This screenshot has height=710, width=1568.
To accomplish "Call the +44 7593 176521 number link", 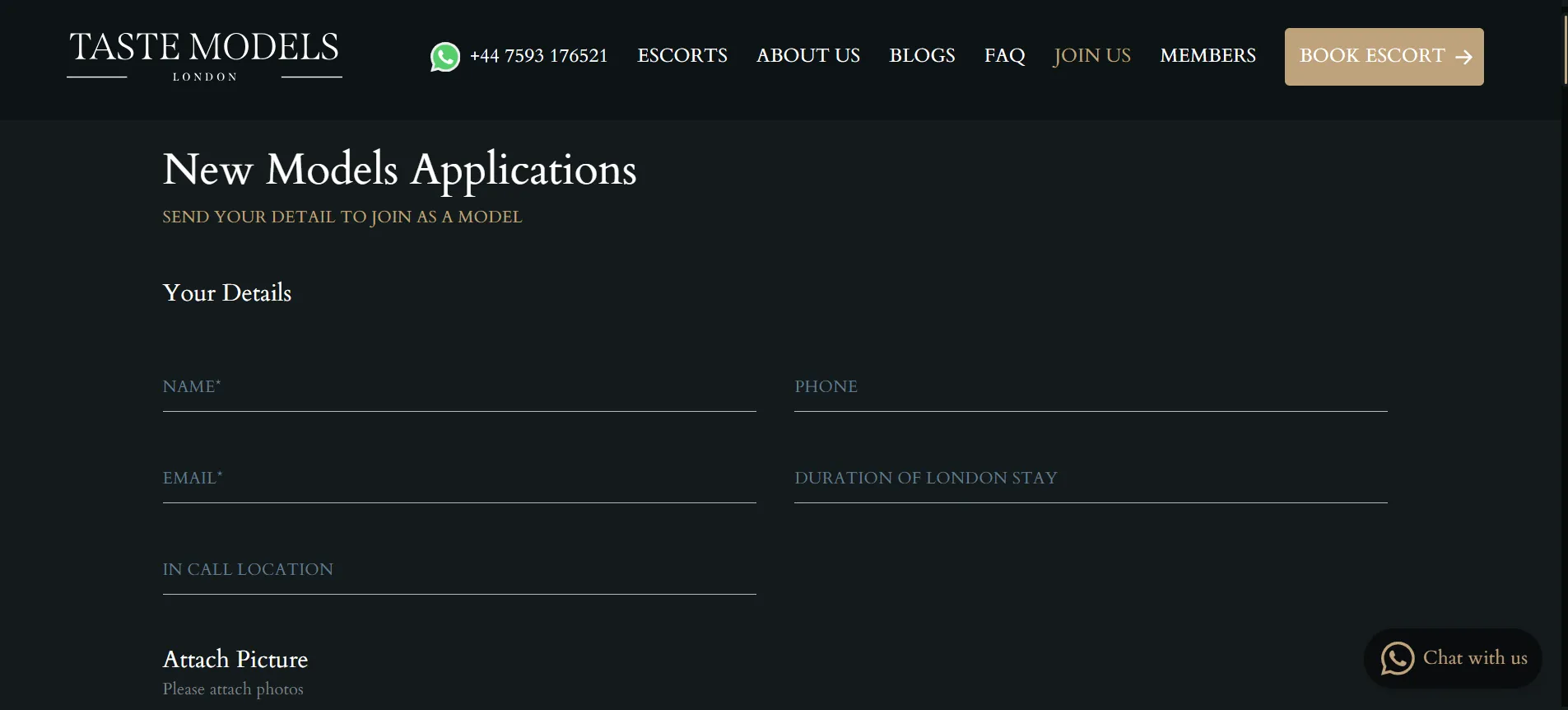I will (x=538, y=56).
